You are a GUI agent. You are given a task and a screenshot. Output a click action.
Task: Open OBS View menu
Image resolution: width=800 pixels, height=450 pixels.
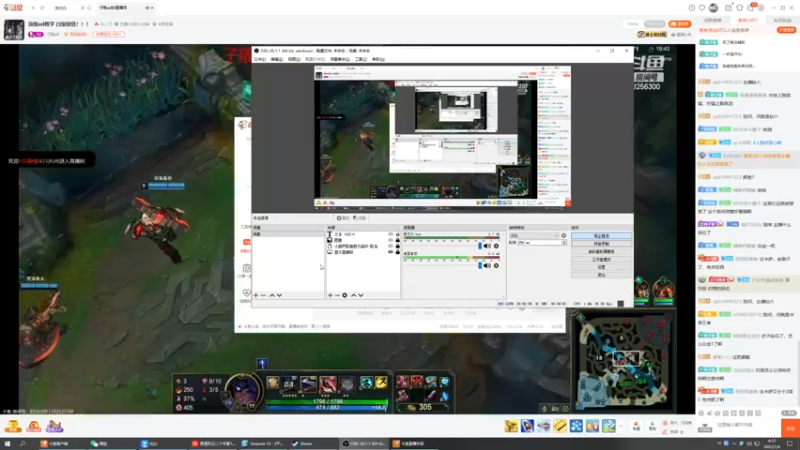tap(294, 59)
